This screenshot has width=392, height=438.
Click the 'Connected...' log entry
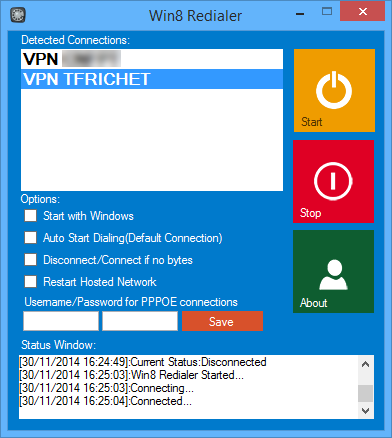(105, 401)
